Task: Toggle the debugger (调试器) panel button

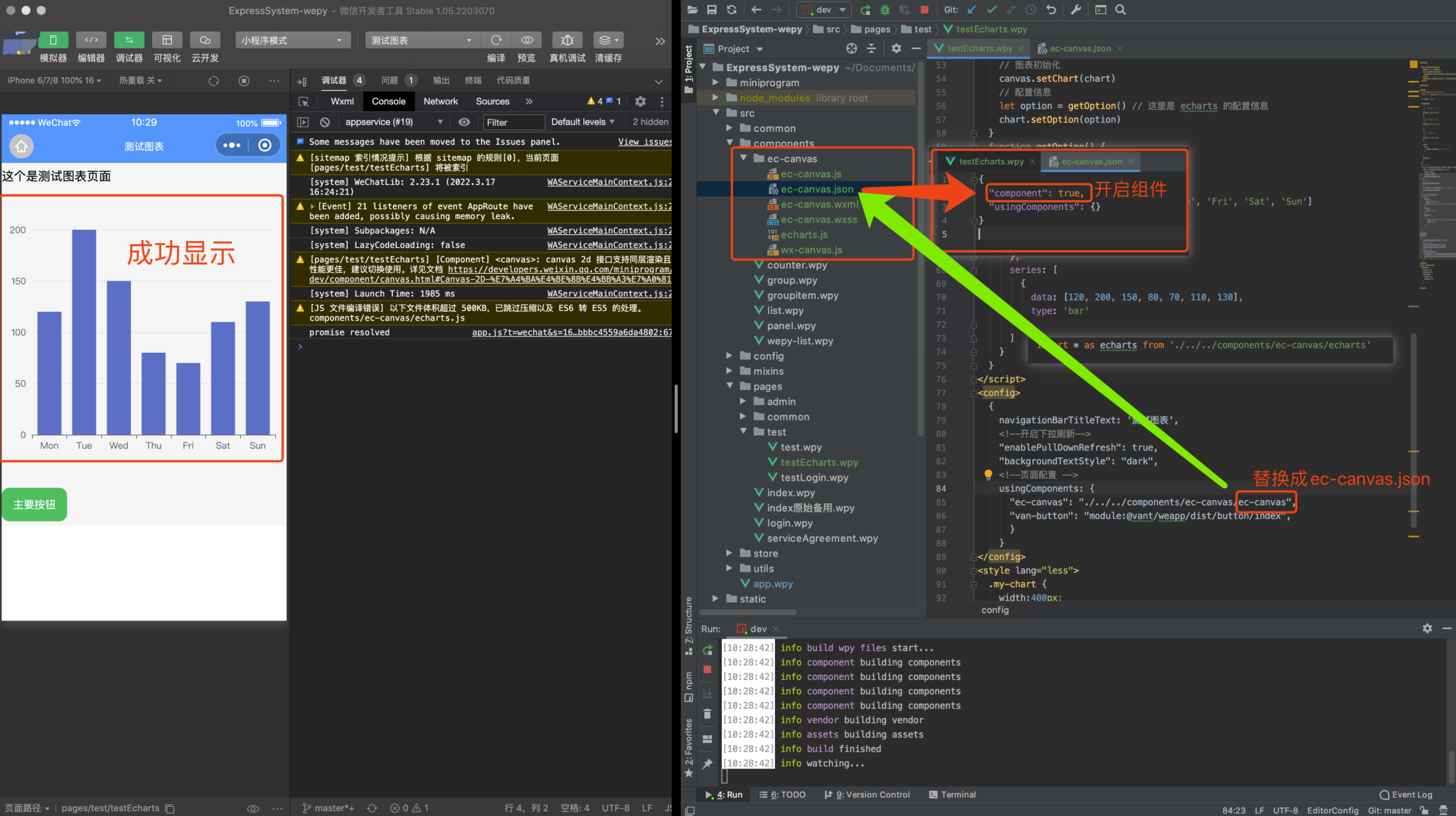Action: 129,40
